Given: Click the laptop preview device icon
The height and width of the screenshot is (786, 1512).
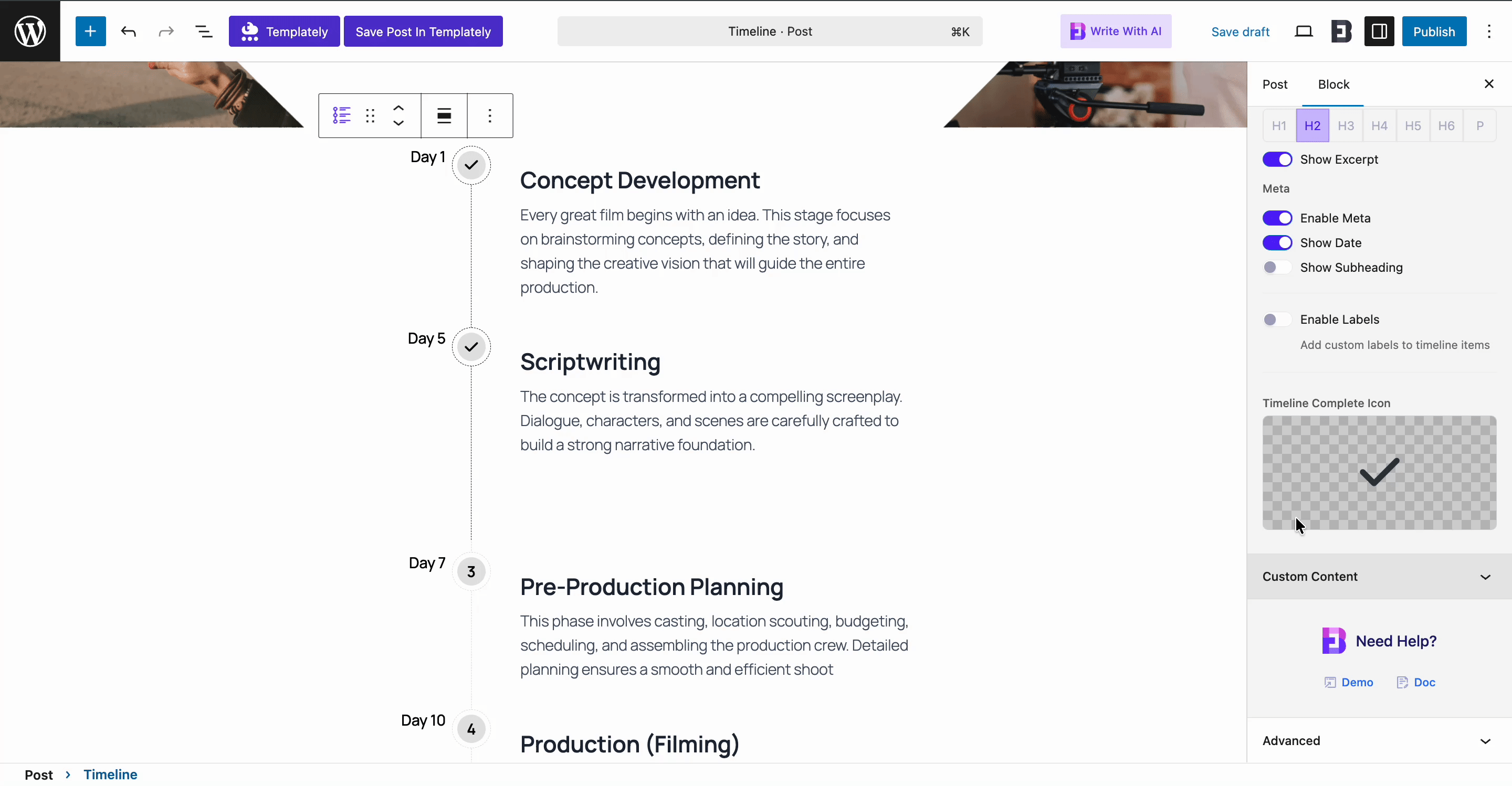Looking at the screenshot, I should (1303, 31).
